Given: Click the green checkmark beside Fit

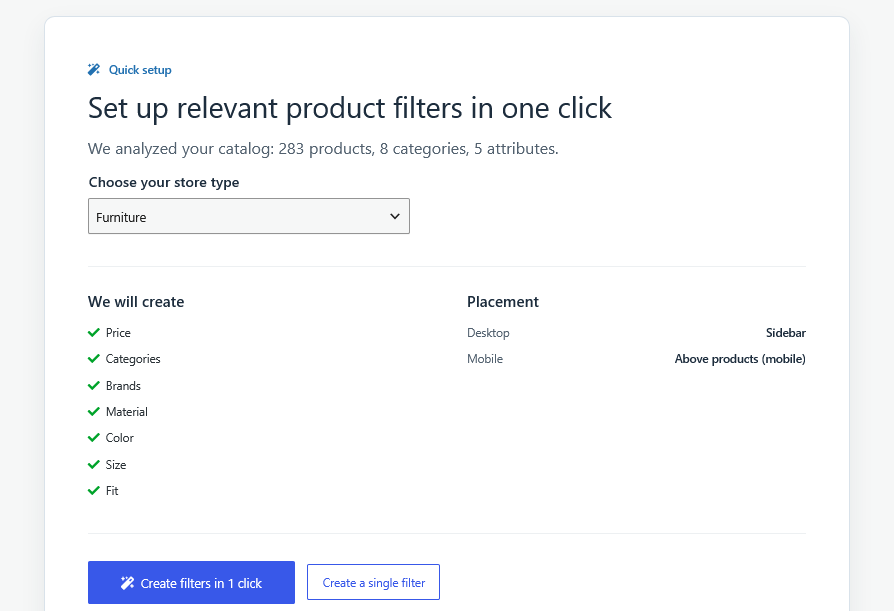Looking at the screenshot, I should (x=94, y=491).
